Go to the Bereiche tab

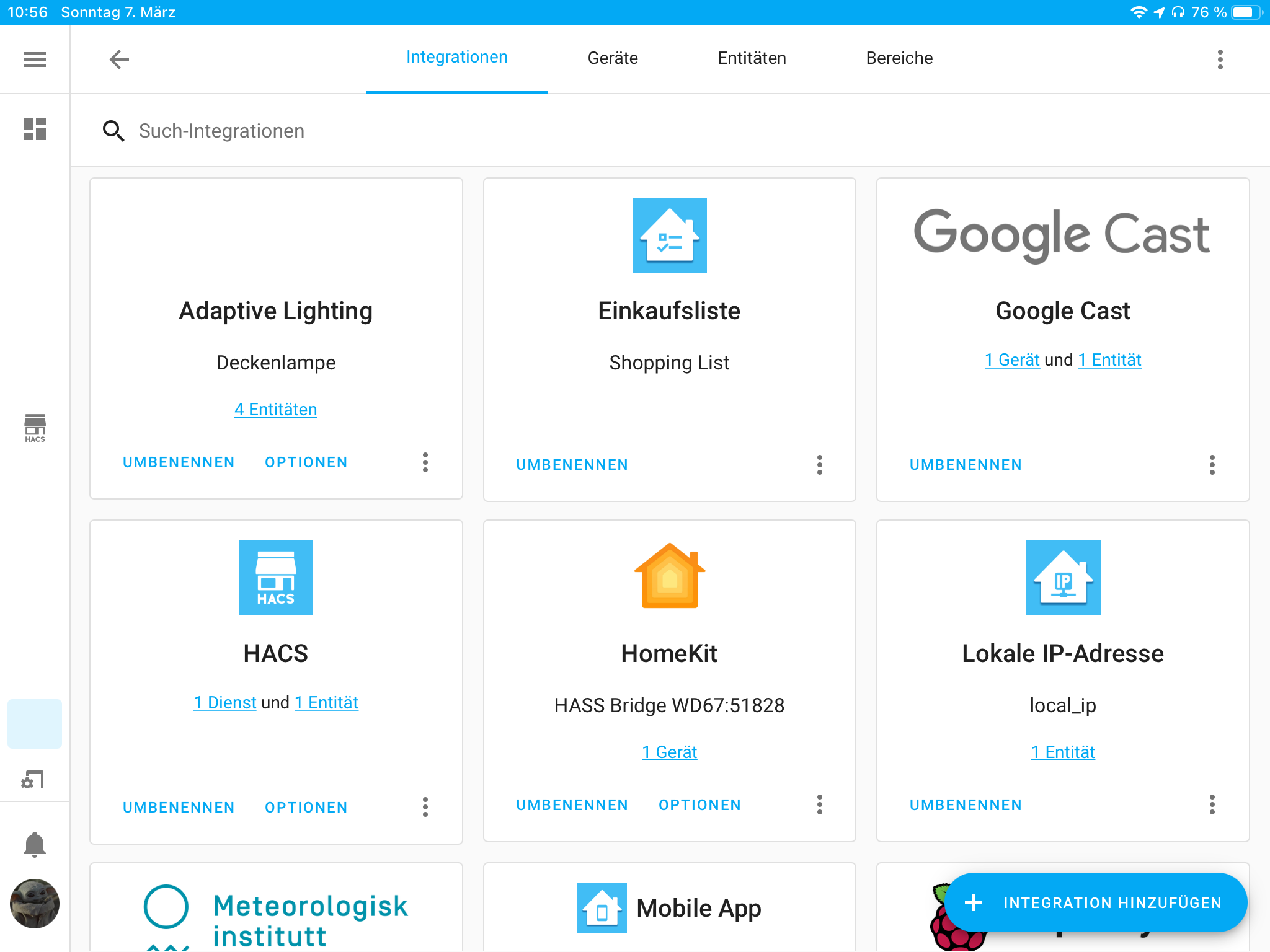point(899,58)
